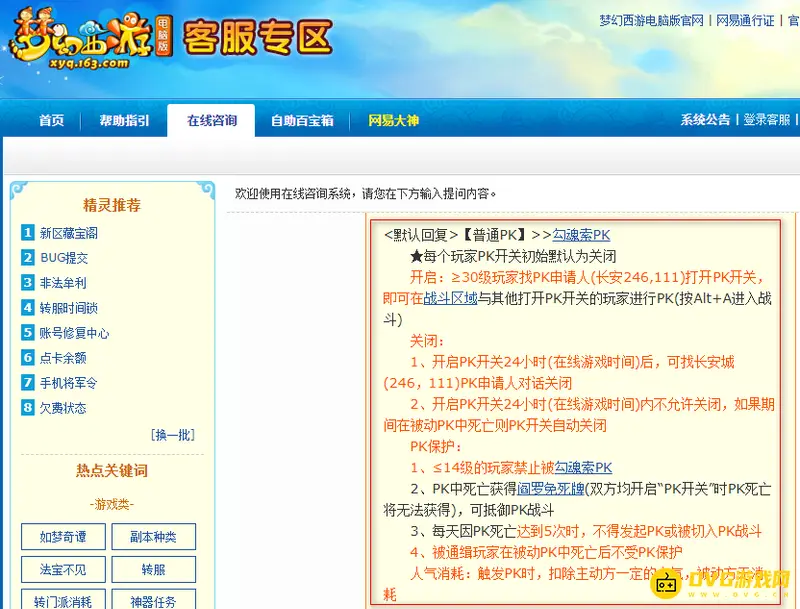Click the 登录客服 link
The image size is (800, 609).
(x=766, y=120)
